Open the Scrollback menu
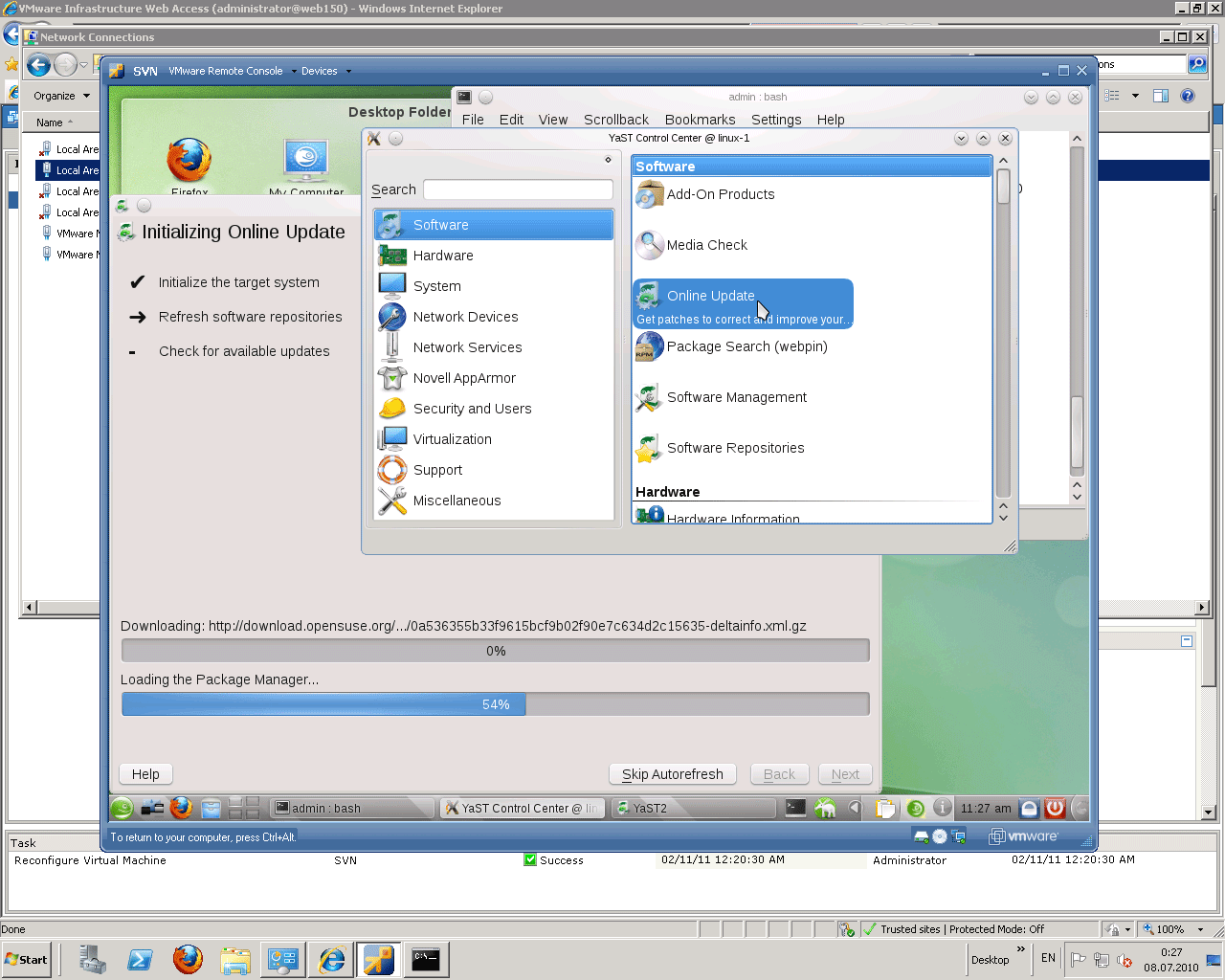The width and height of the screenshot is (1225, 980). click(x=616, y=120)
